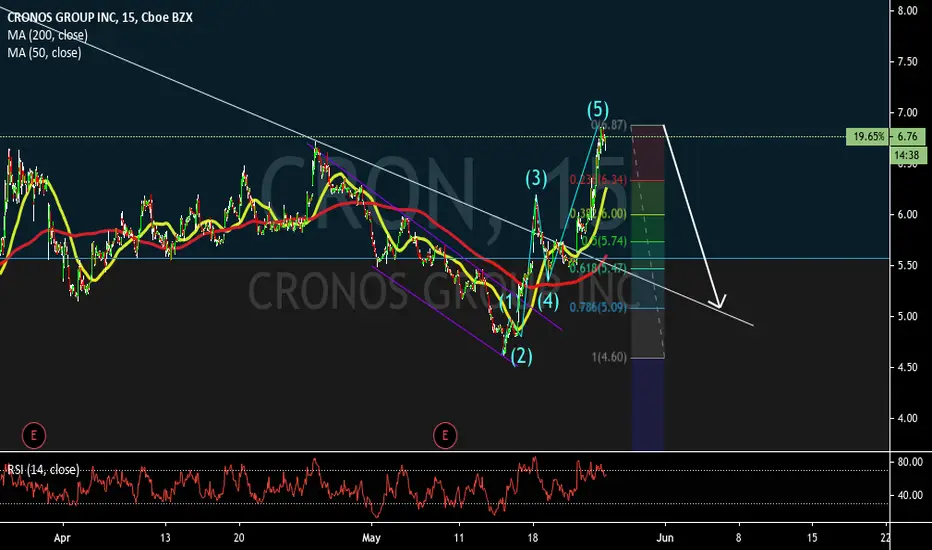Click the Apr date label on time axis

(62, 538)
